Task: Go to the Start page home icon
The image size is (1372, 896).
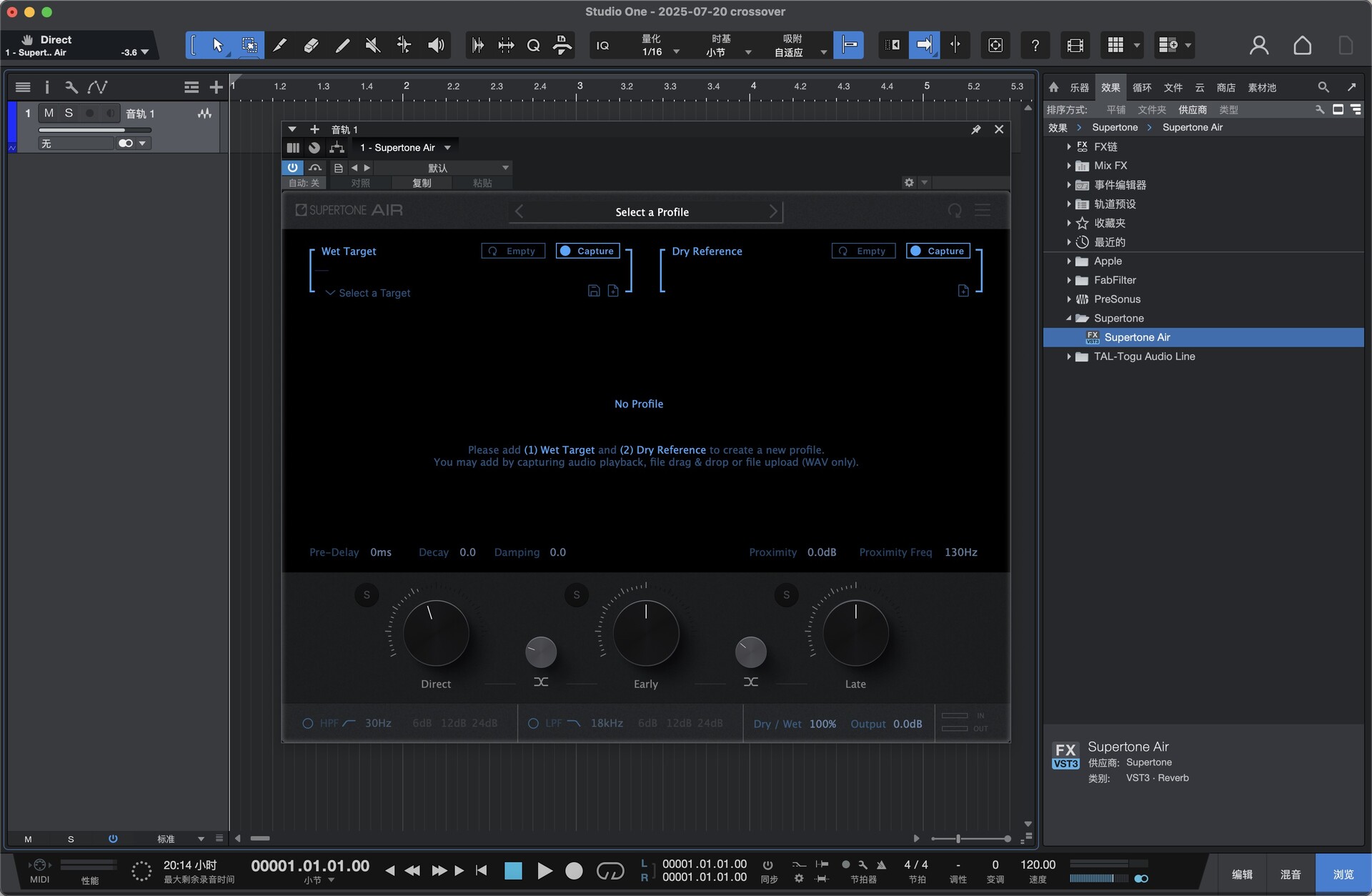Action: pyautogui.click(x=1302, y=45)
